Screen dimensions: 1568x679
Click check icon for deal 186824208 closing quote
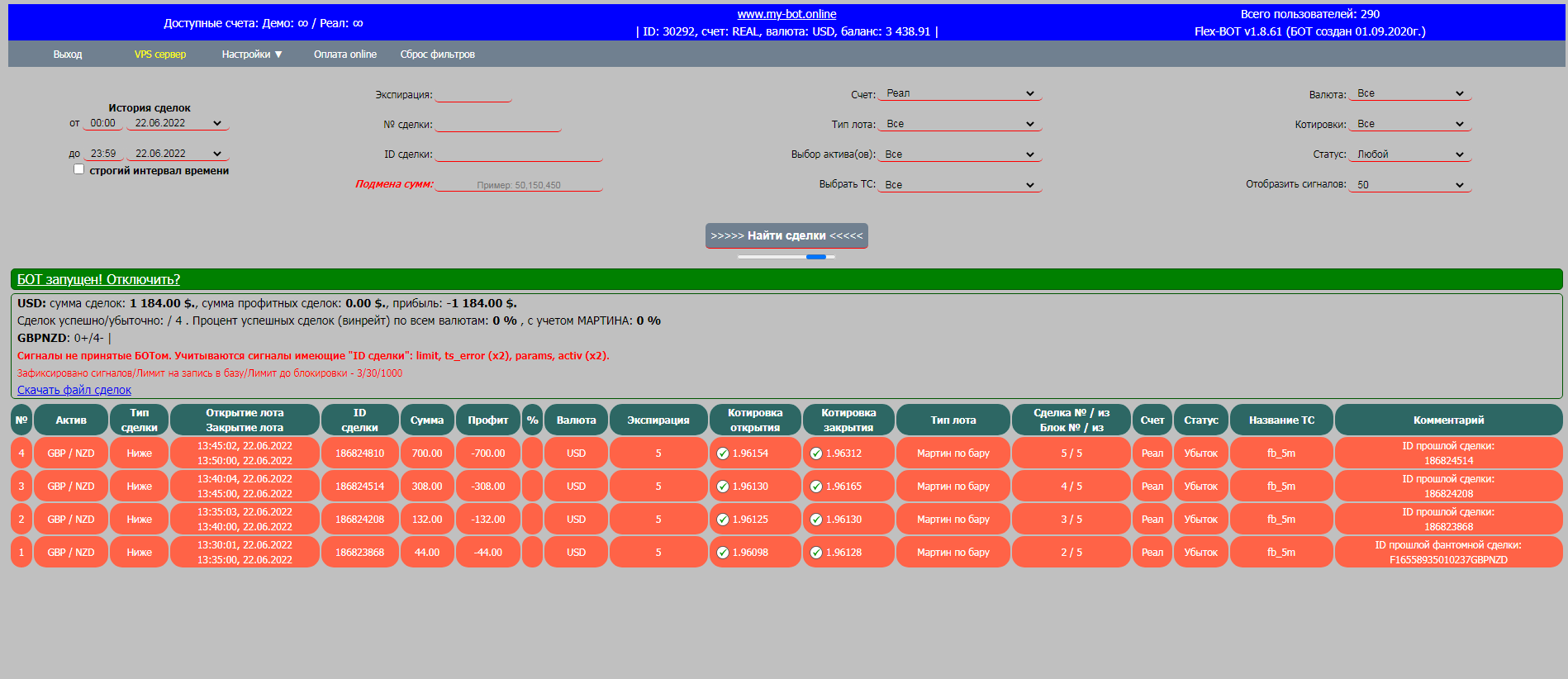tap(816, 520)
